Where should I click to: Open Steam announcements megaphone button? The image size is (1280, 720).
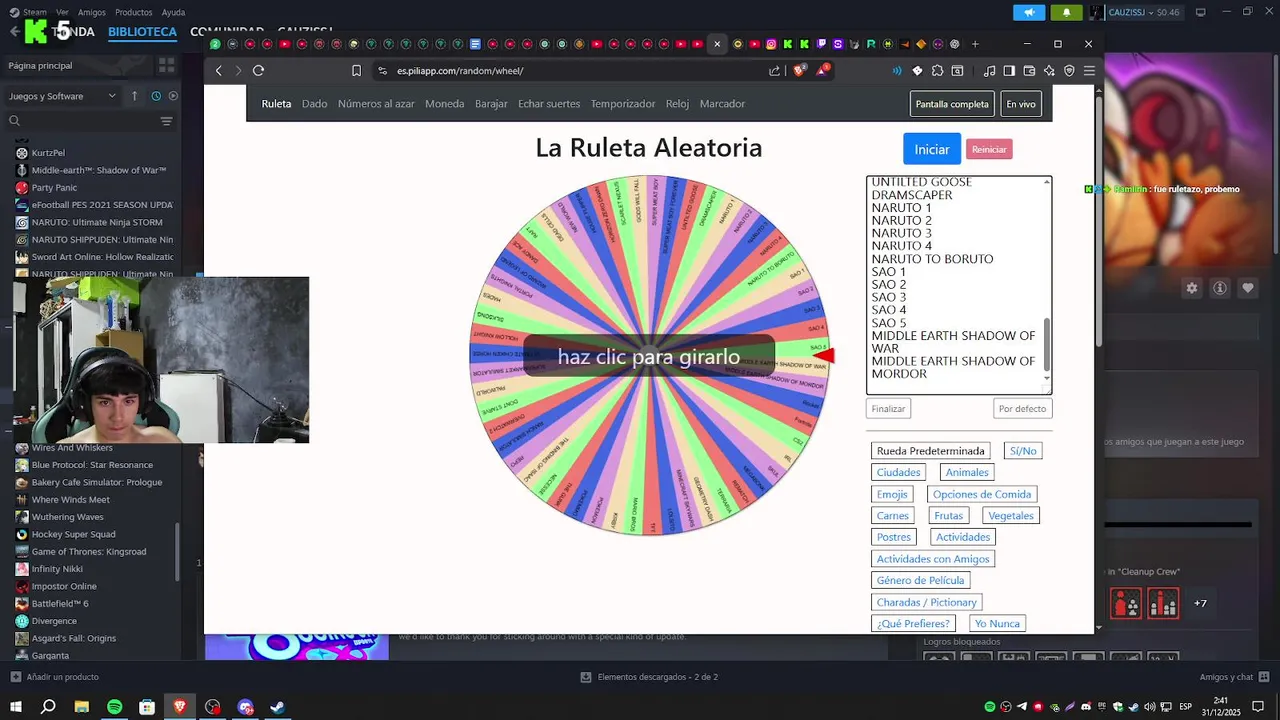[x=1029, y=12]
